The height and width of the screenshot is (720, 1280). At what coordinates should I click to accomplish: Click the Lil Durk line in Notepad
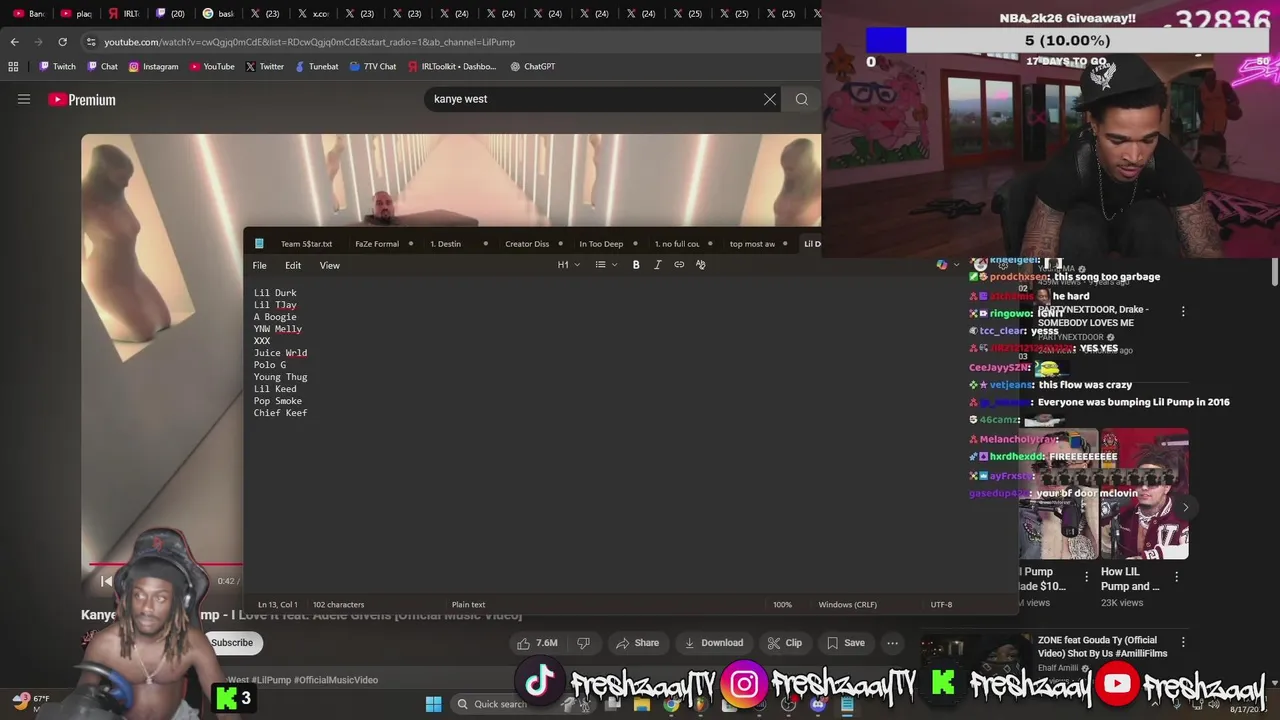point(275,293)
